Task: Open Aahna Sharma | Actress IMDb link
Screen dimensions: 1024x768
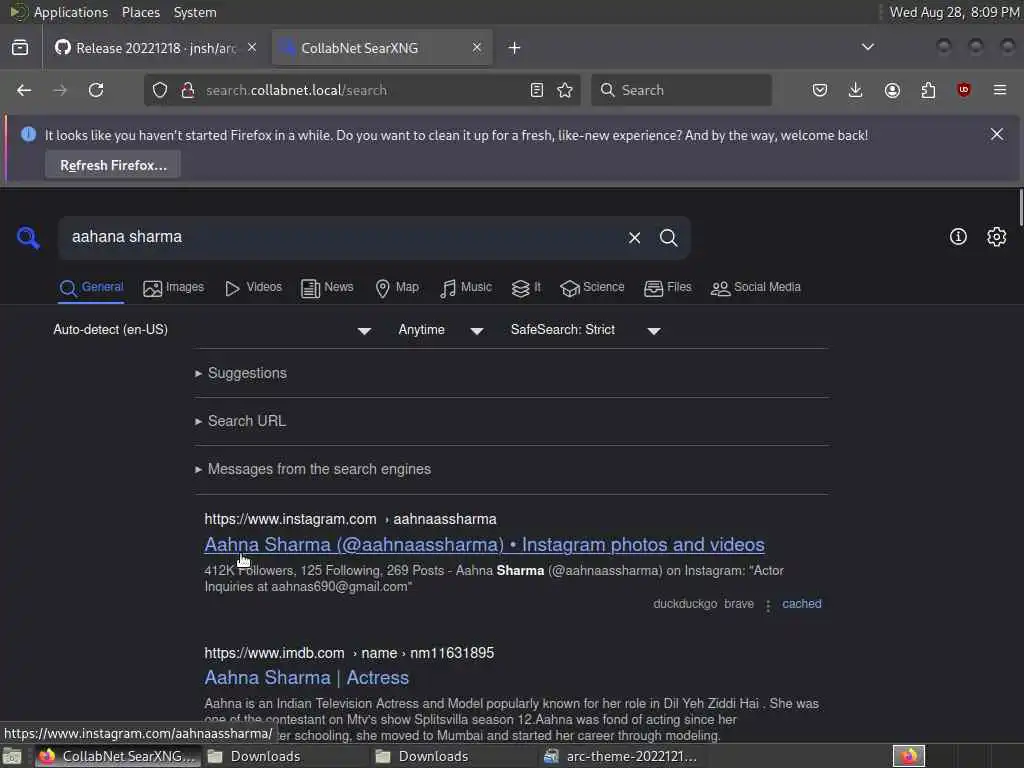Action: tap(306, 678)
